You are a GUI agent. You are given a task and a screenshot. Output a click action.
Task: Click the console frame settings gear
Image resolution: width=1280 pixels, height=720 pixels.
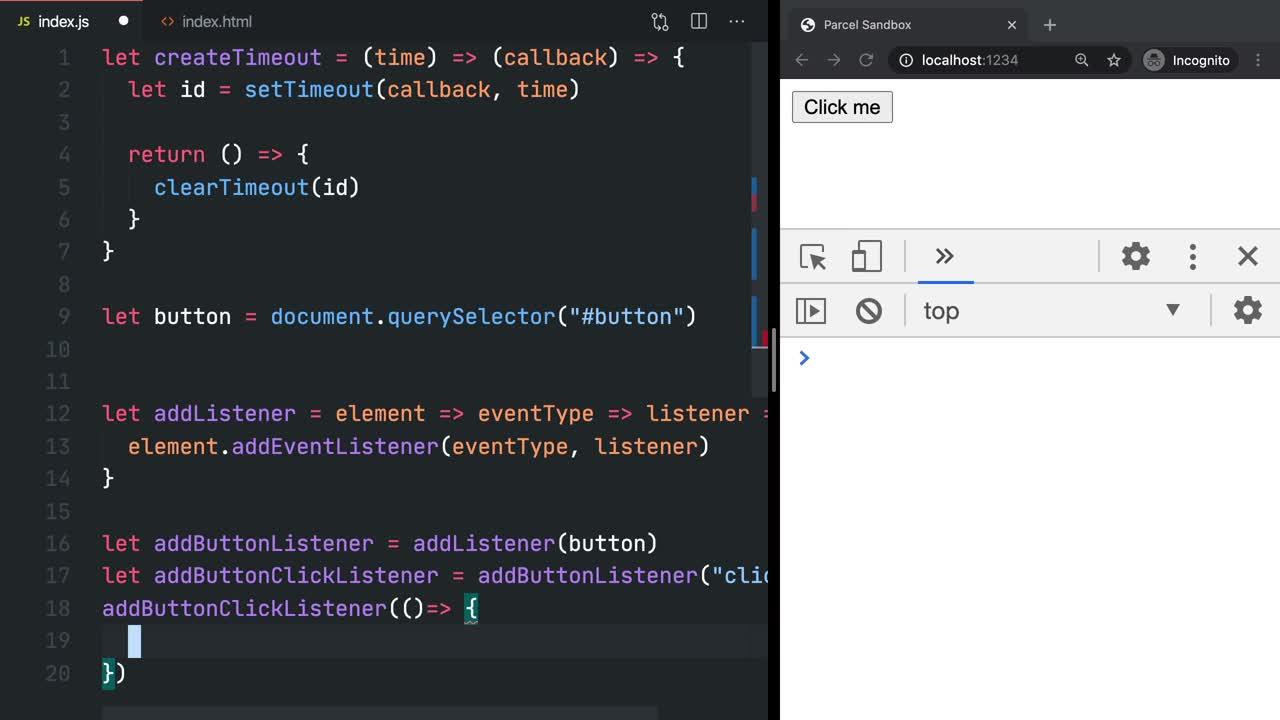(x=1247, y=310)
